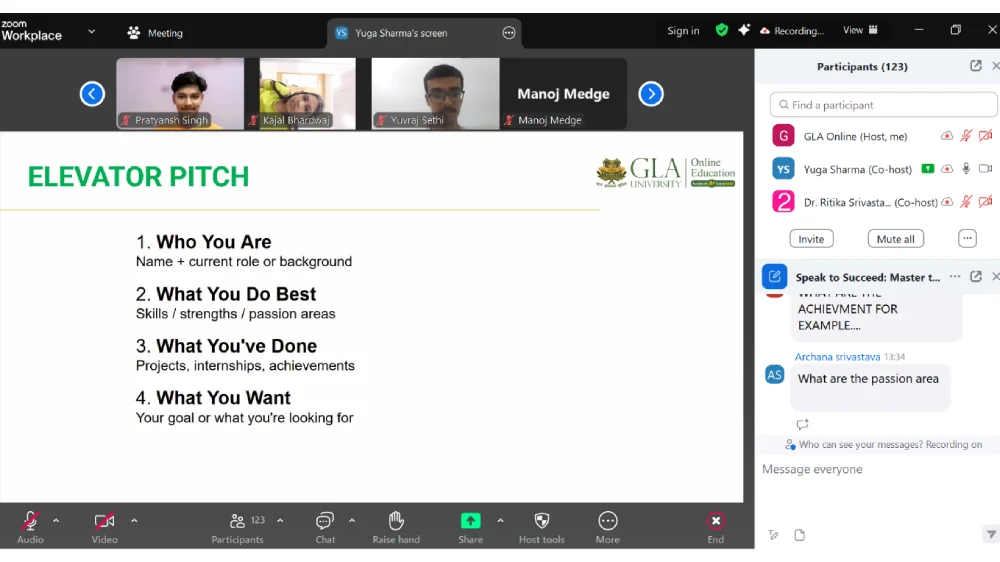Click the Invite button
Viewport: 1000px width, 562px height.
pyautogui.click(x=811, y=239)
